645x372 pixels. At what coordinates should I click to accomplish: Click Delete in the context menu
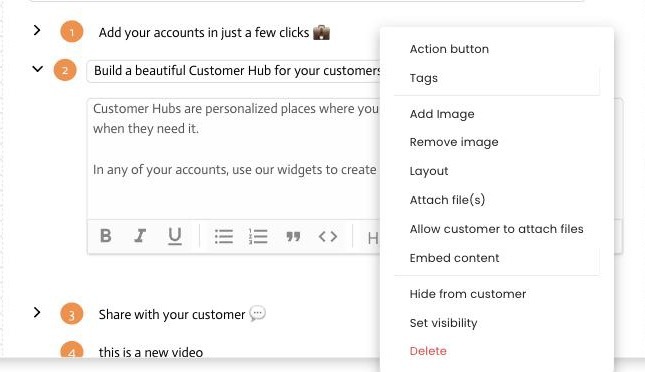pyautogui.click(x=428, y=351)
